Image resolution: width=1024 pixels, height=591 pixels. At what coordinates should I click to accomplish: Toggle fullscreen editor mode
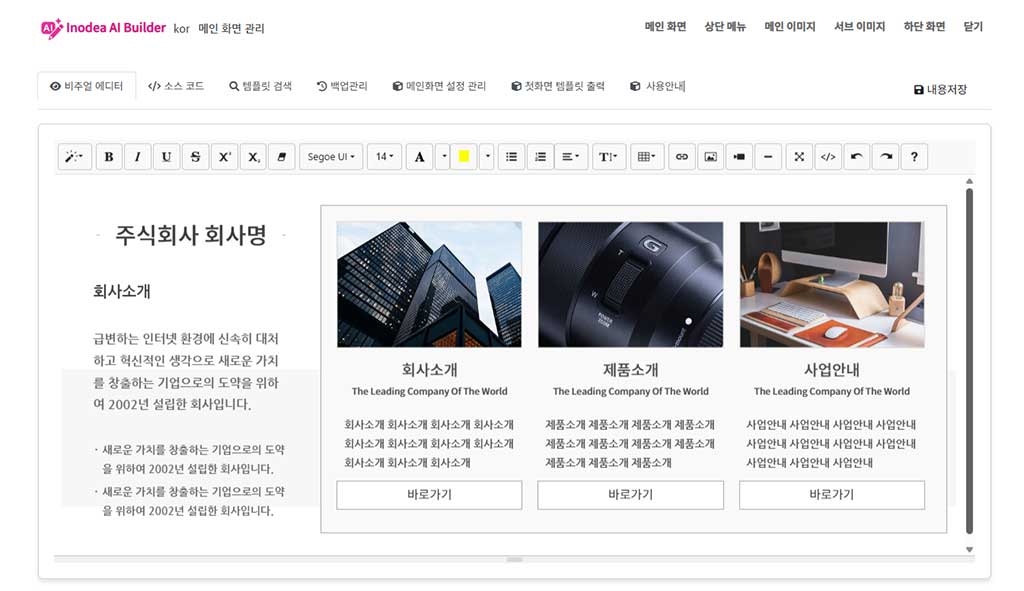pyautogui.click(x=798, y=157)
